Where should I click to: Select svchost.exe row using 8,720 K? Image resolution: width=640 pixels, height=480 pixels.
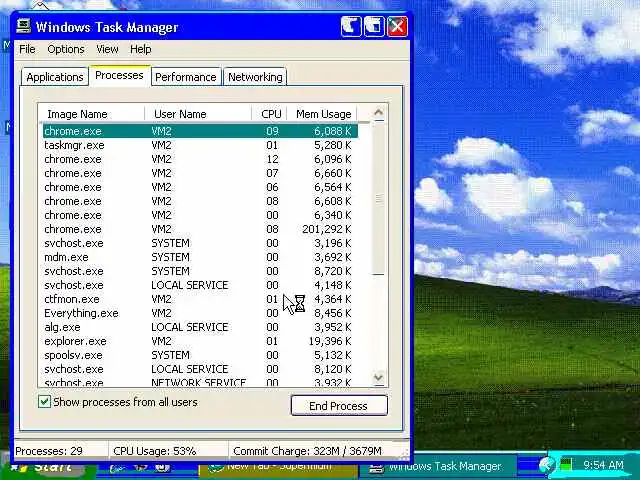(x=200, y=271)
